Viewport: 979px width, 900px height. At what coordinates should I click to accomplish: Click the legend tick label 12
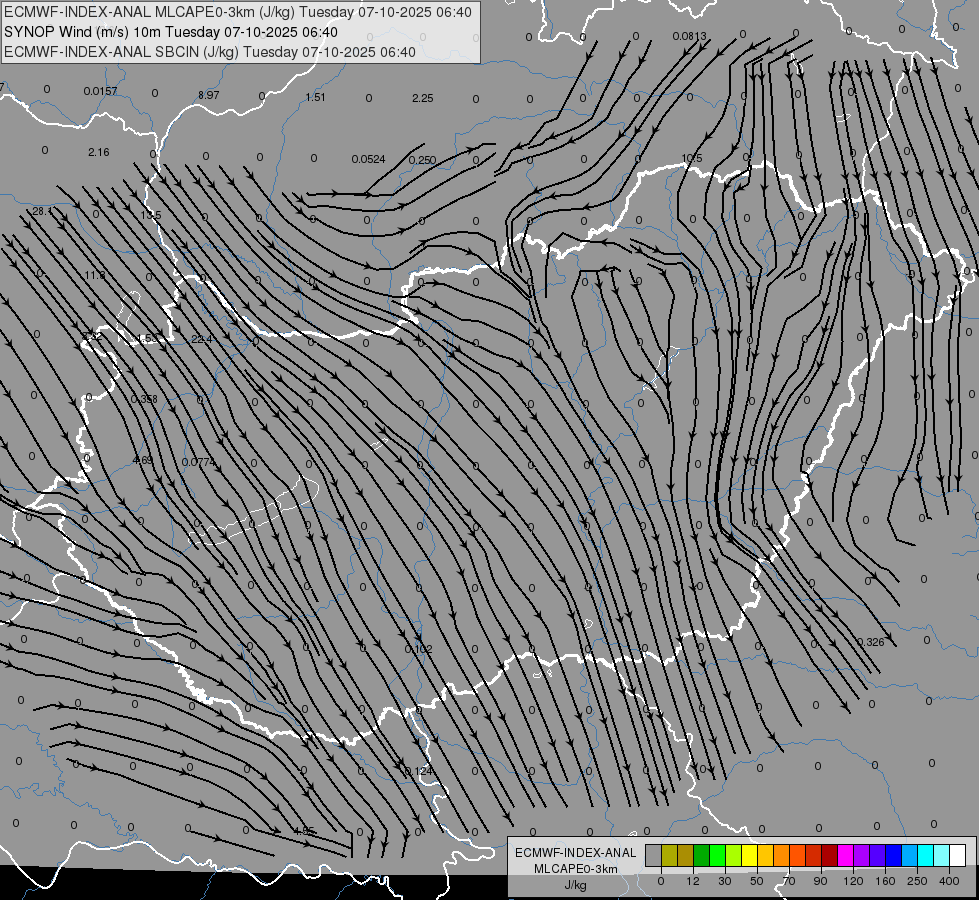693,881
